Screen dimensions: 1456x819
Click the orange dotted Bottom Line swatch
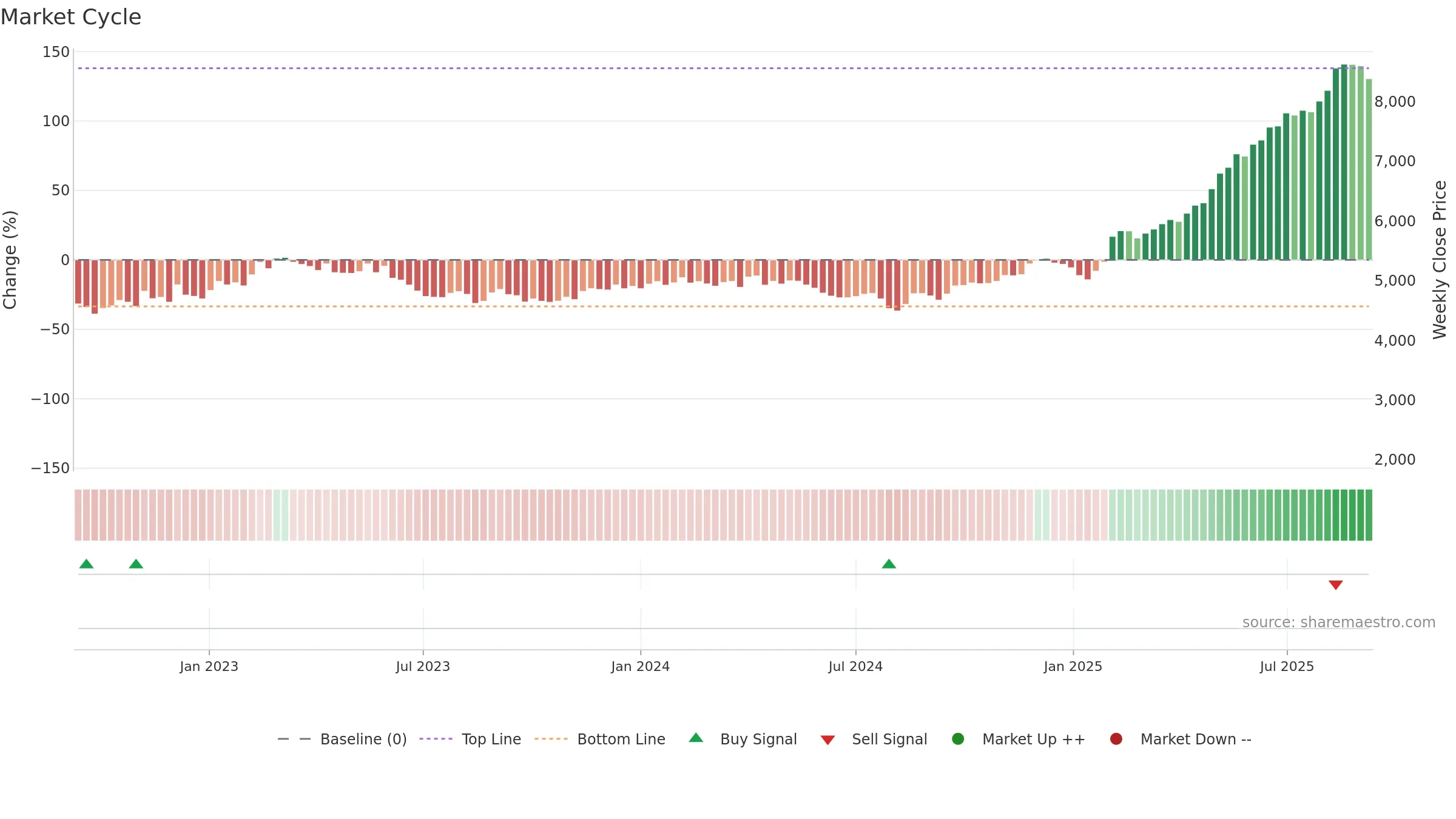coord(551,739)
